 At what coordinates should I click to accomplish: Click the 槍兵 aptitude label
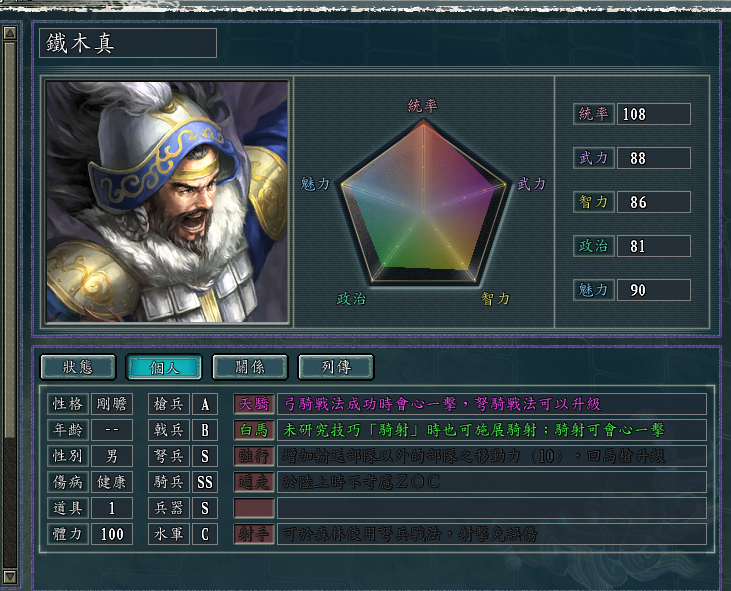pos(169,404)
